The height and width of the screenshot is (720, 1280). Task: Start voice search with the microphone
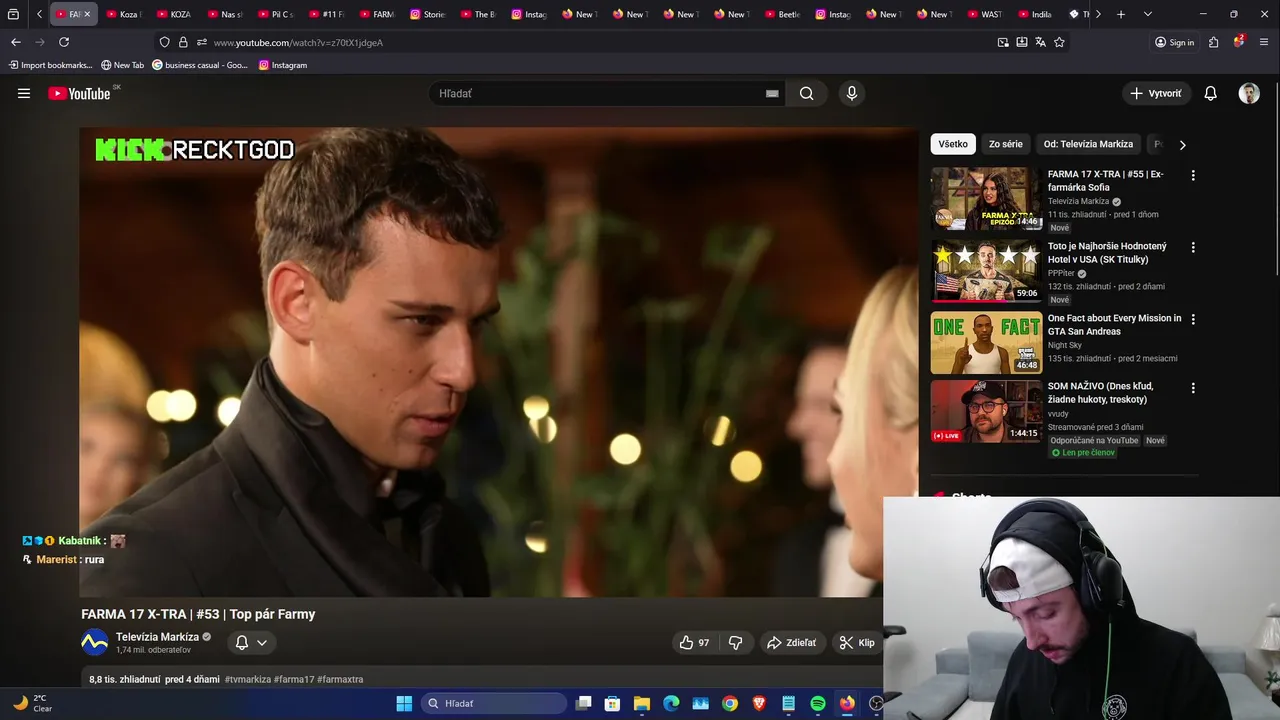(x=852, y=93)
